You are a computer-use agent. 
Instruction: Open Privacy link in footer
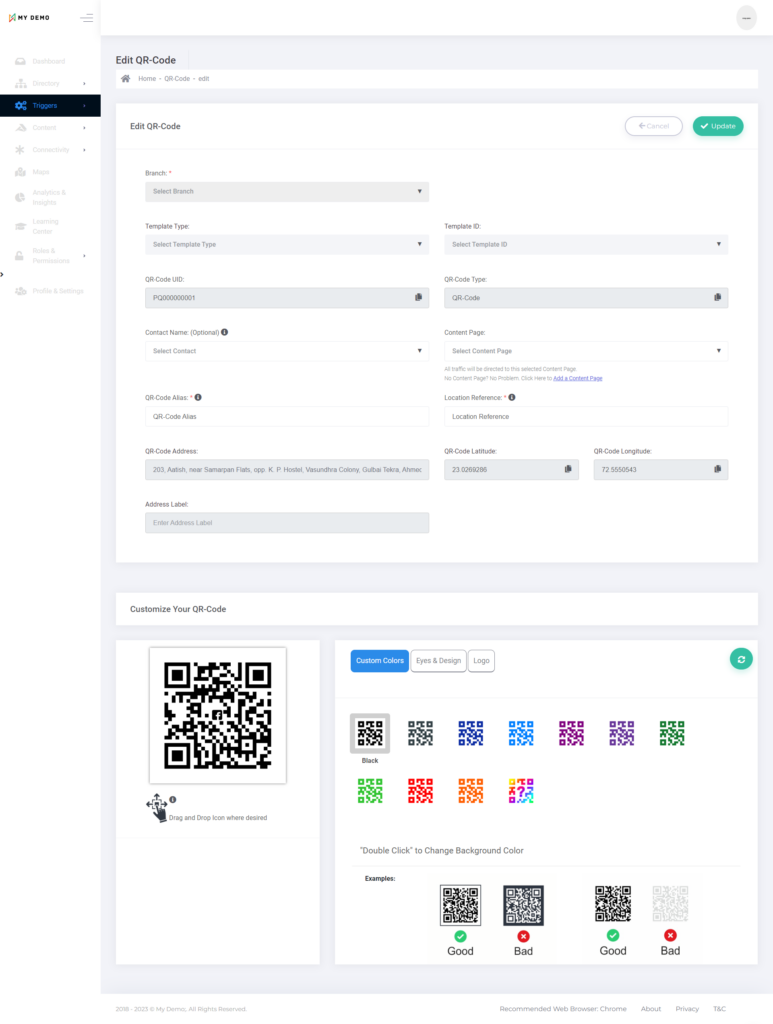point(687,1008)
